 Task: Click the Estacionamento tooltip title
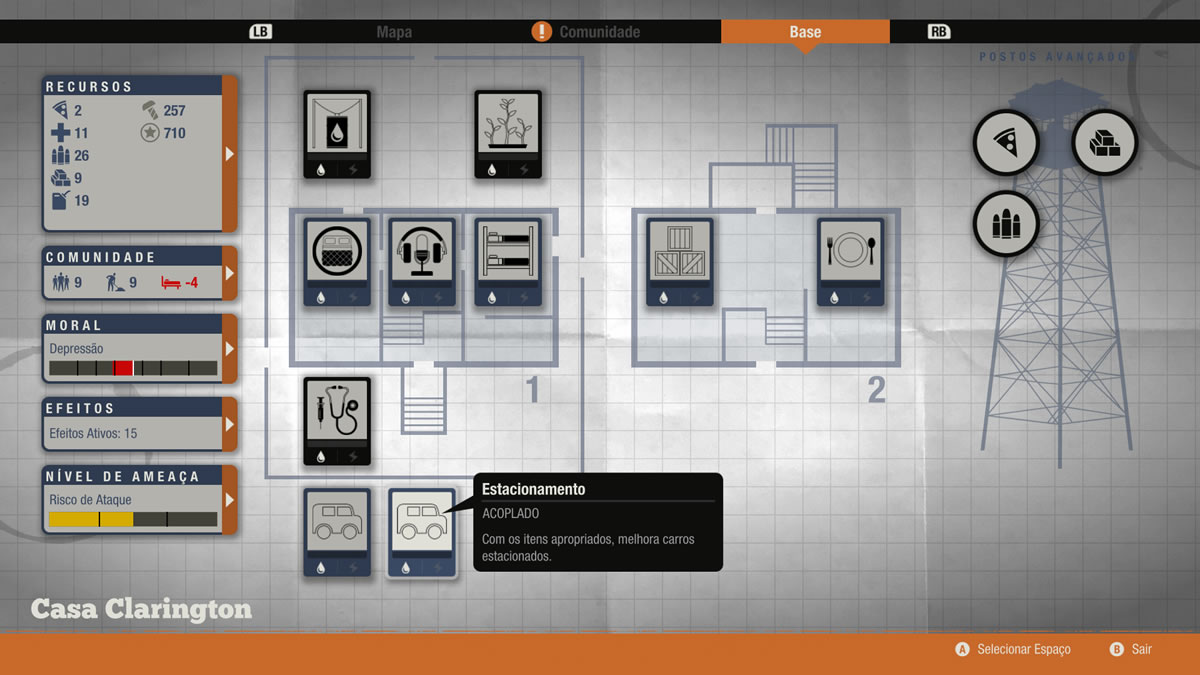(x=534, y=489)
